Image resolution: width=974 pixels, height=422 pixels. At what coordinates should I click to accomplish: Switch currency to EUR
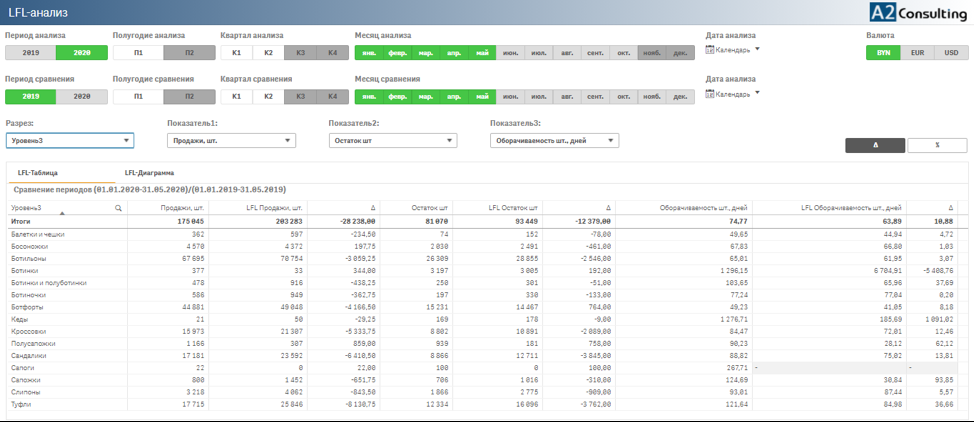(917, 53)
